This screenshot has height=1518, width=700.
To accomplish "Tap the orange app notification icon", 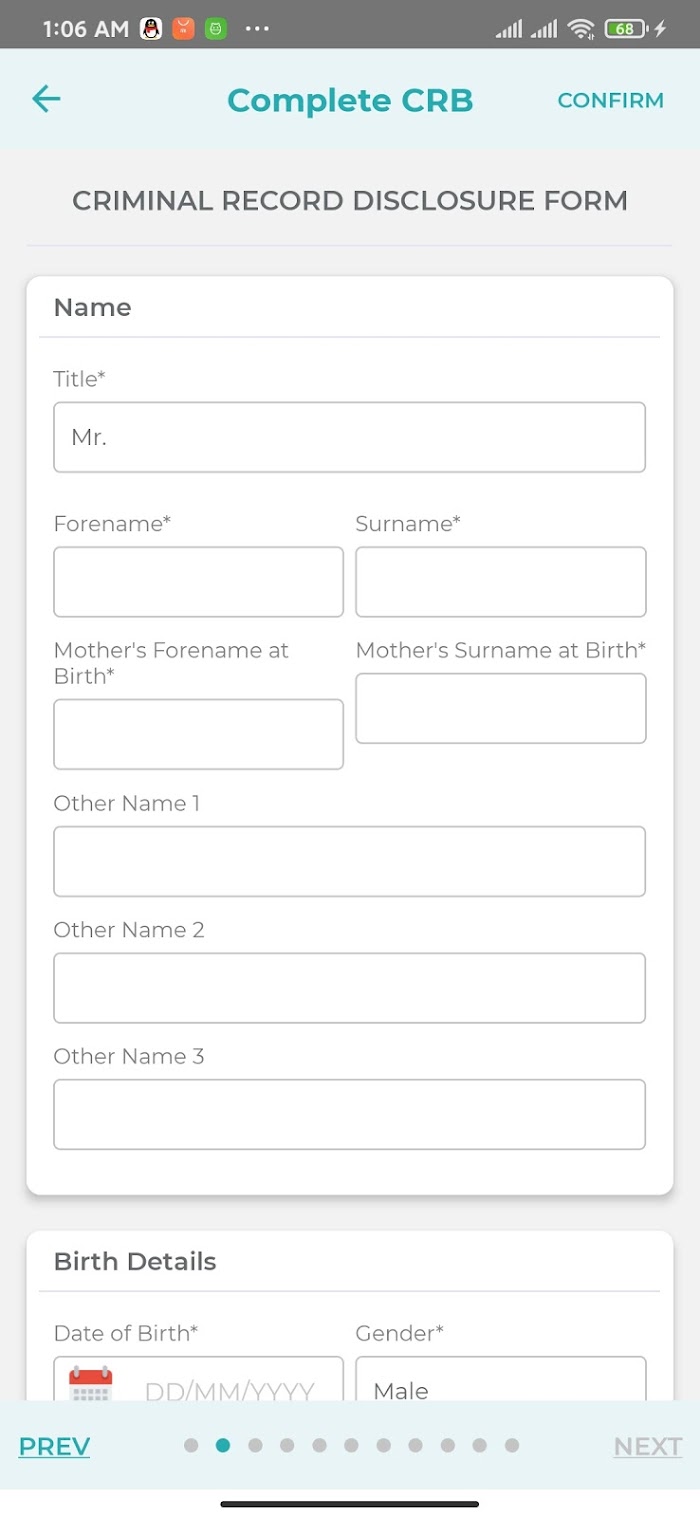I will [x=183, y=29].
